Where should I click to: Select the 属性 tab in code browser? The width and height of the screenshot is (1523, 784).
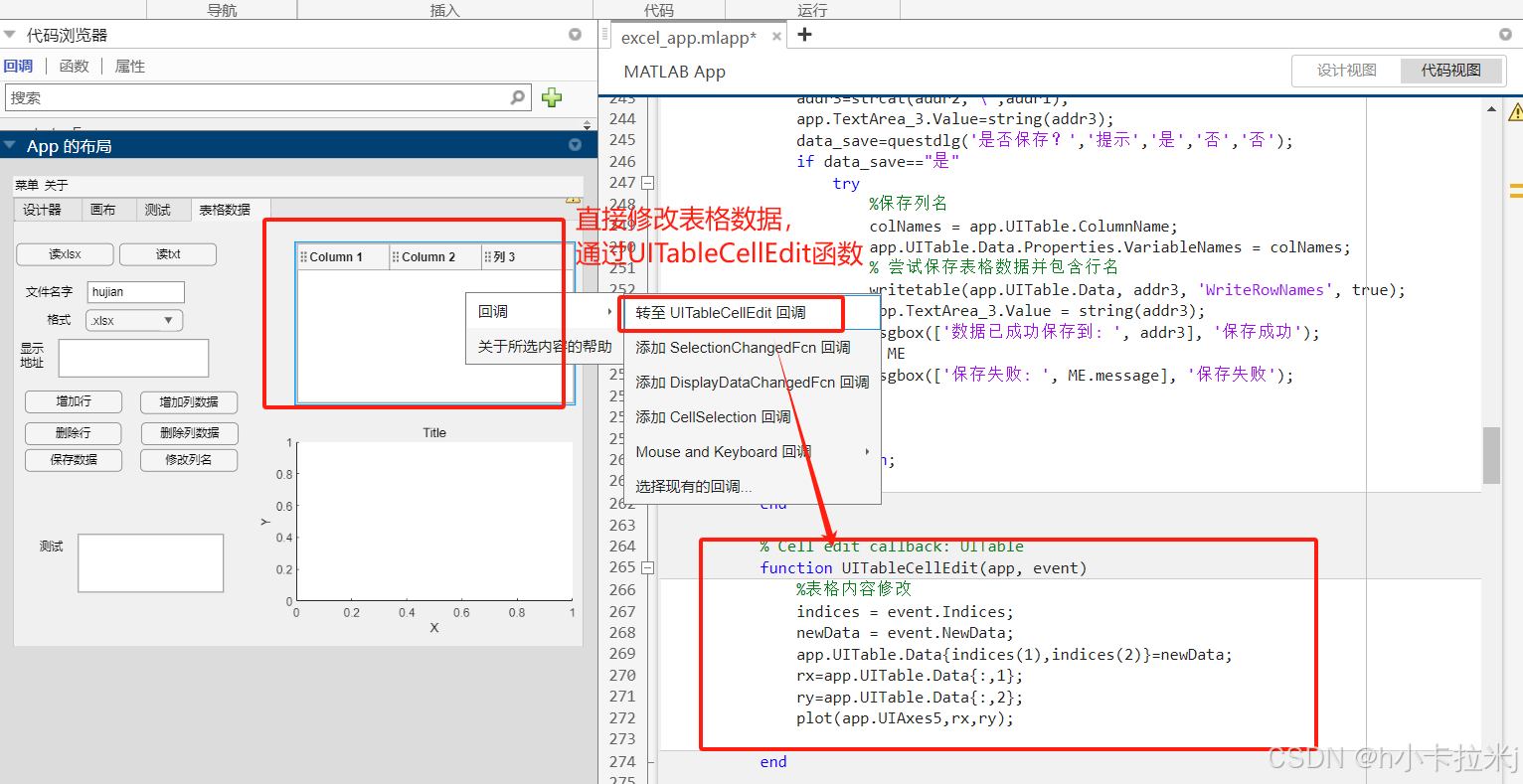[130, 66]
